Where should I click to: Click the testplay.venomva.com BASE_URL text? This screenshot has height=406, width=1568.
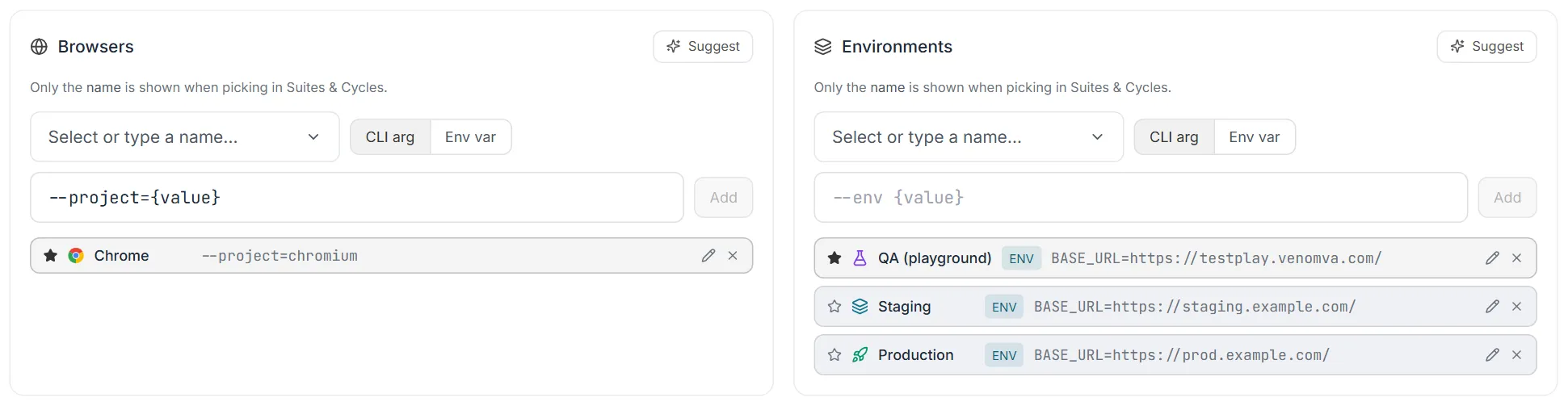click(x=1217, y=258)
